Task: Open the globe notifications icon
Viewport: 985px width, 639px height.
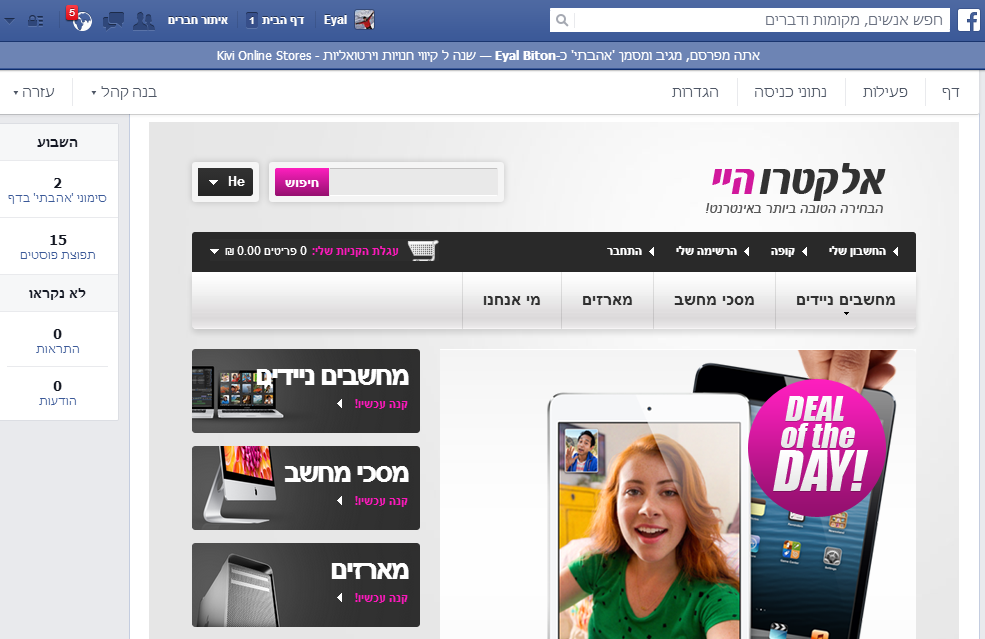Action: click(80, 19)
